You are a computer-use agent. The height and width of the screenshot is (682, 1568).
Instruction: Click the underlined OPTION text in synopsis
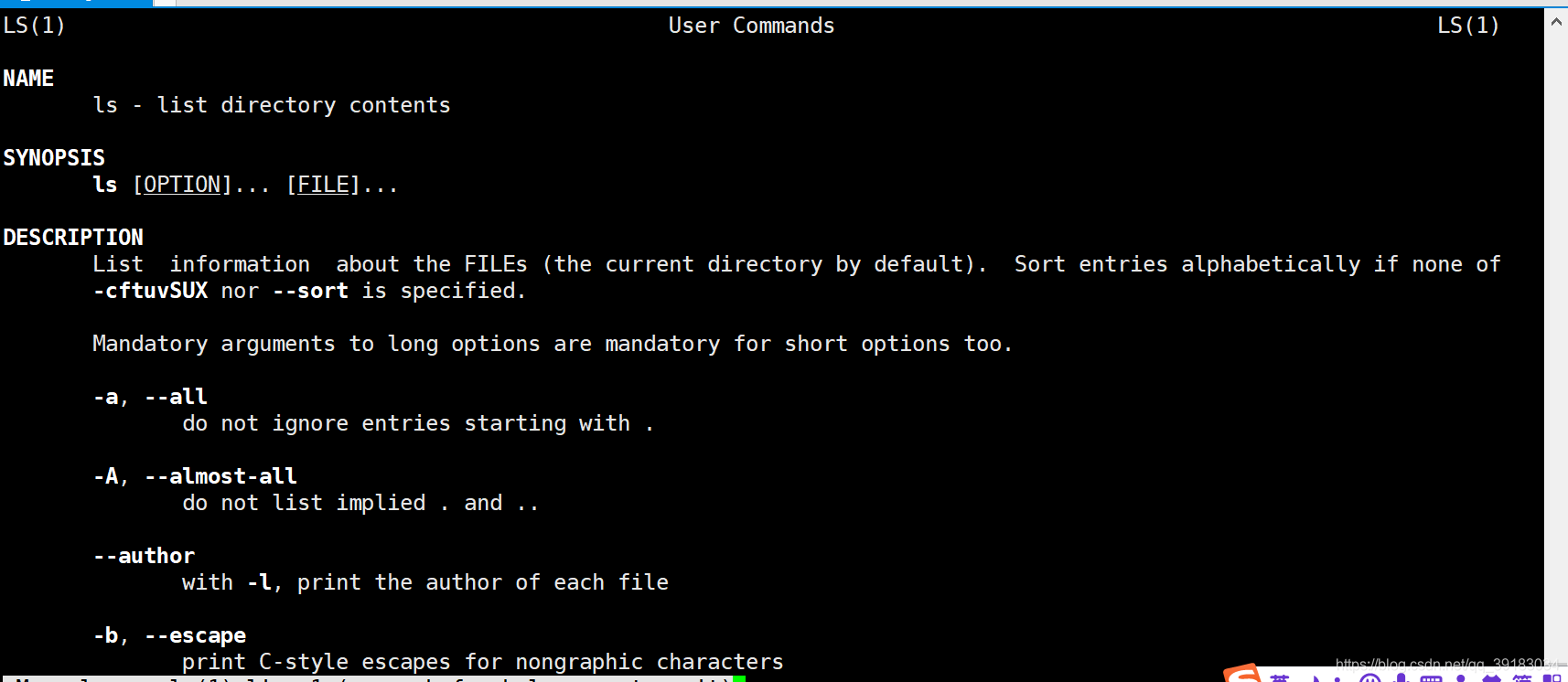182,185
